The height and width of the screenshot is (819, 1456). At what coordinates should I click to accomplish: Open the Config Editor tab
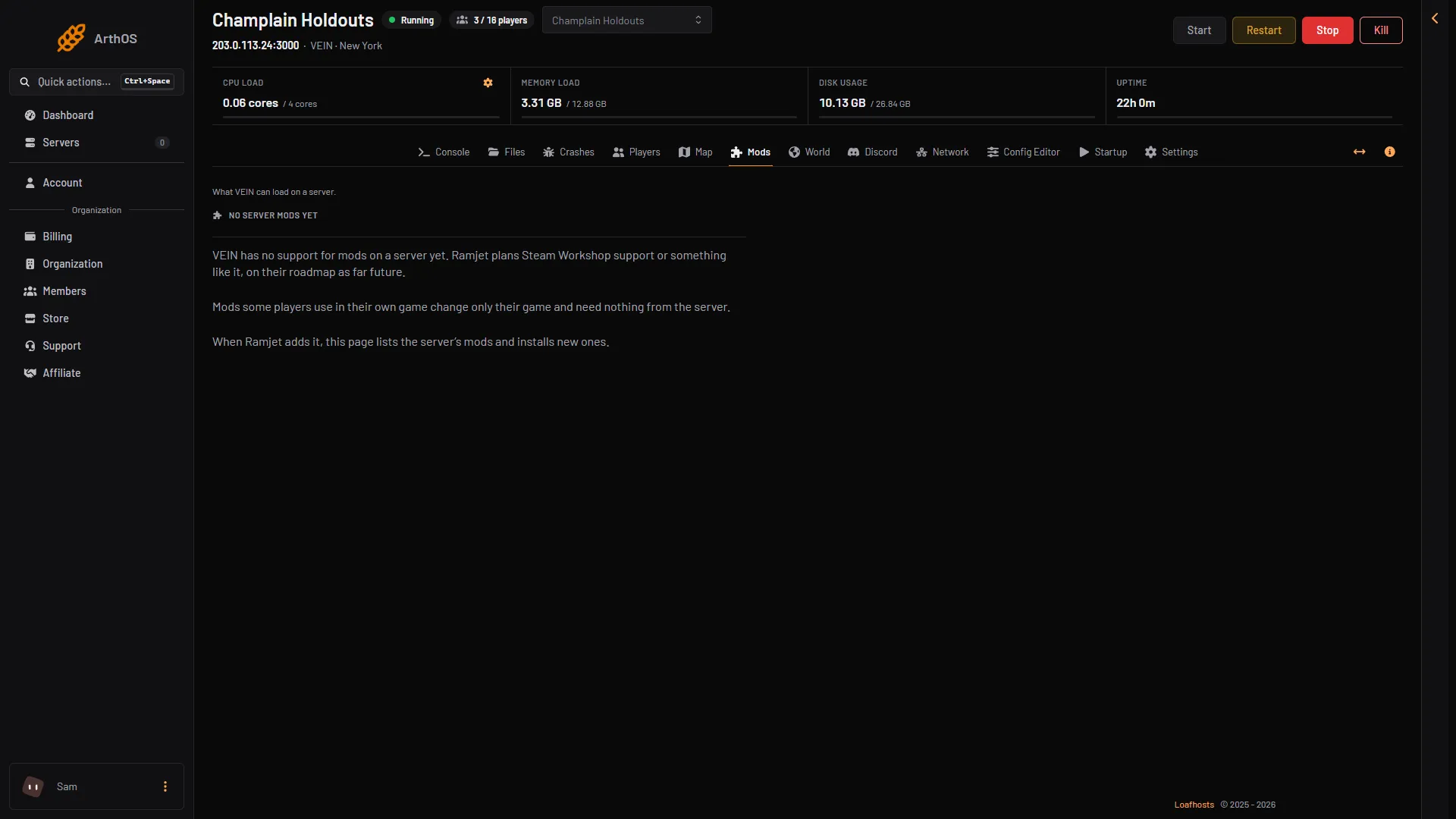point(1024,152)
